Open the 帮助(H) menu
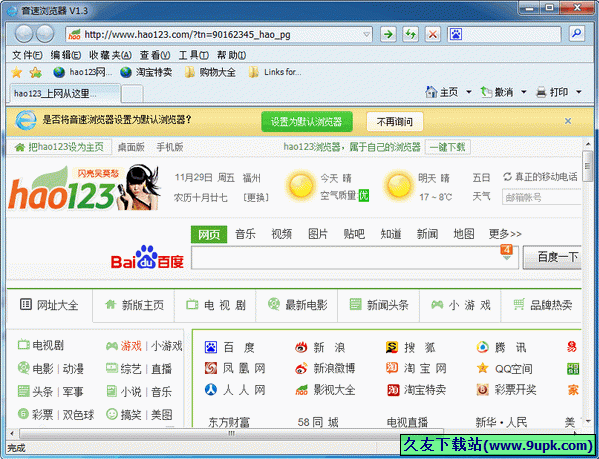The image size is (599, 459). [231, 55]
